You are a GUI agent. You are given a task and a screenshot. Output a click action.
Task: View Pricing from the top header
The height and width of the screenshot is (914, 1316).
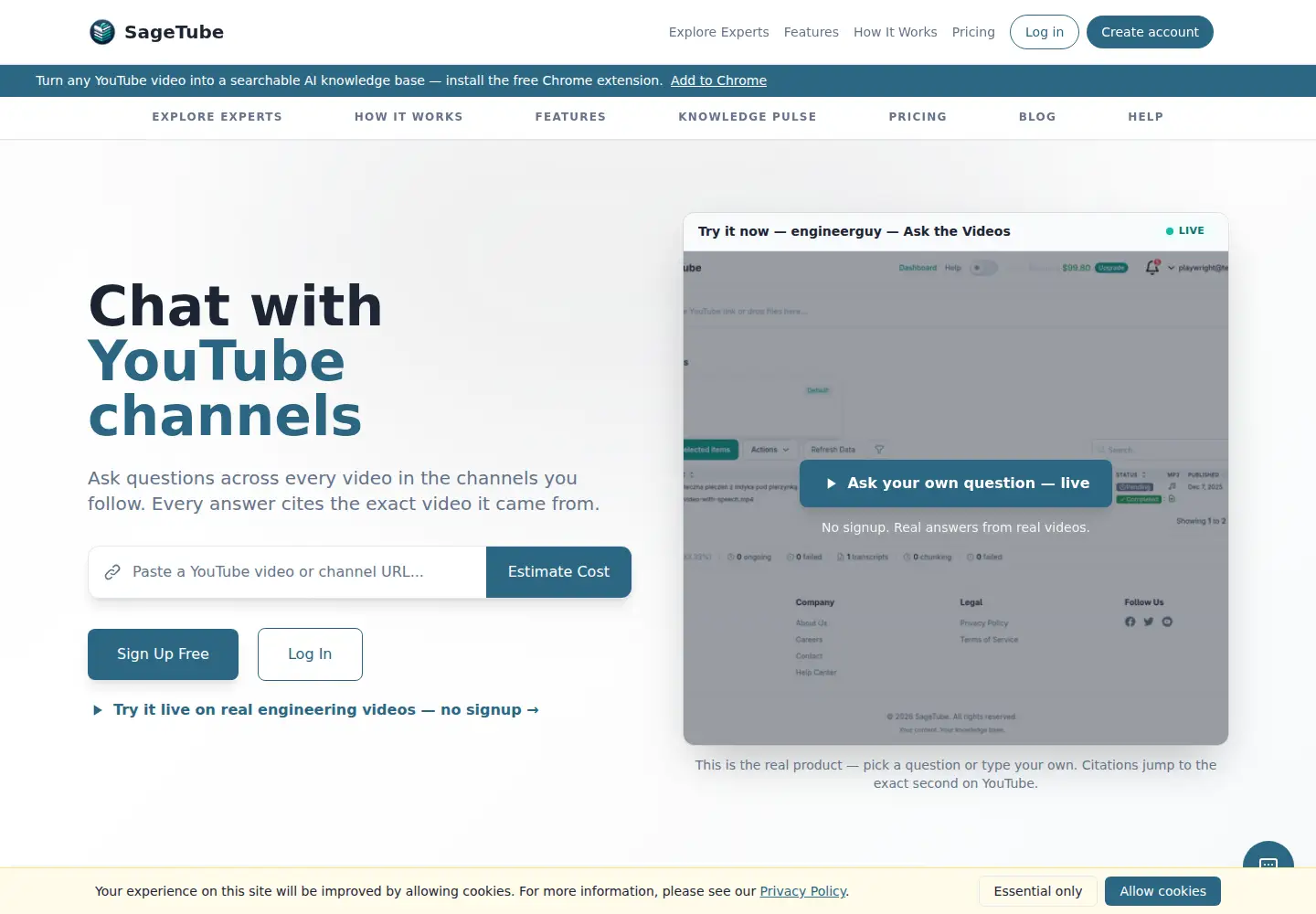(x=973, y=32)
